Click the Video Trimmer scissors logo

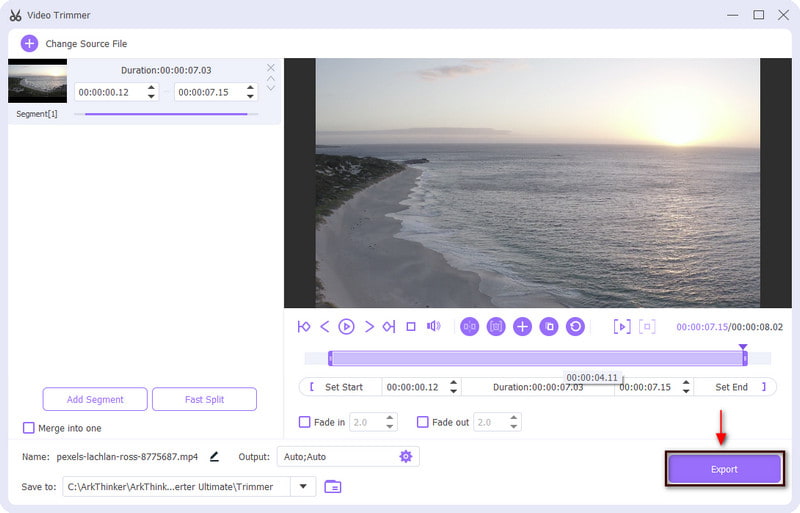click(15, 15)
